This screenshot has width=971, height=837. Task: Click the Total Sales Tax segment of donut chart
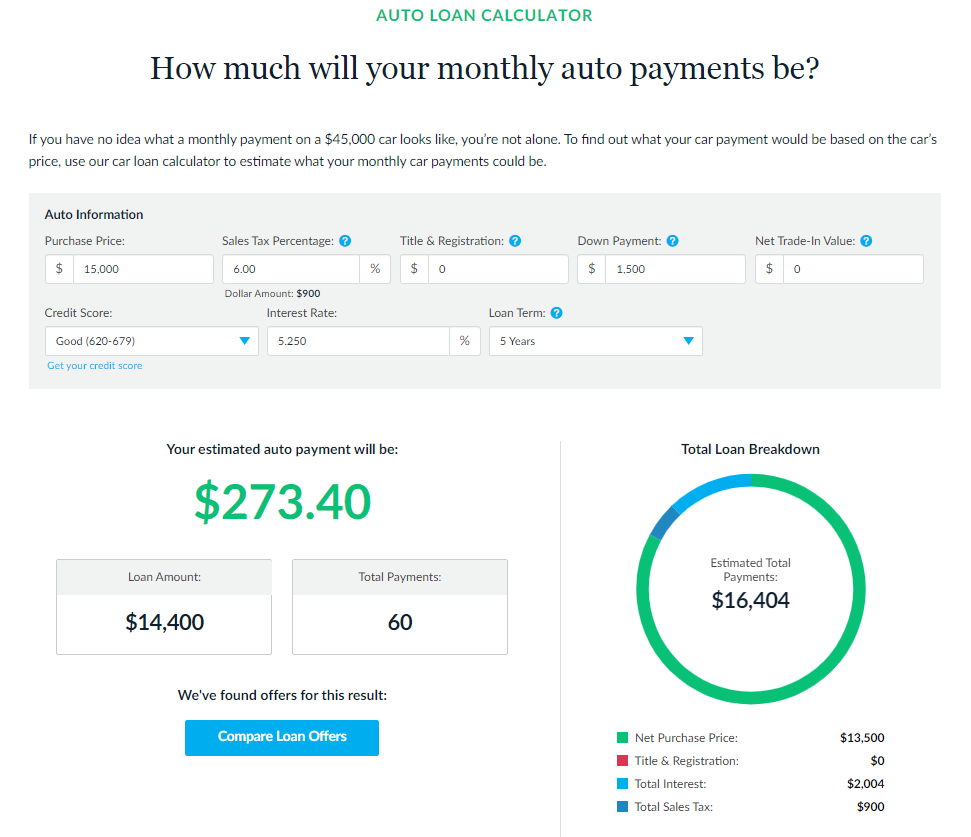(x=664, y=523)
